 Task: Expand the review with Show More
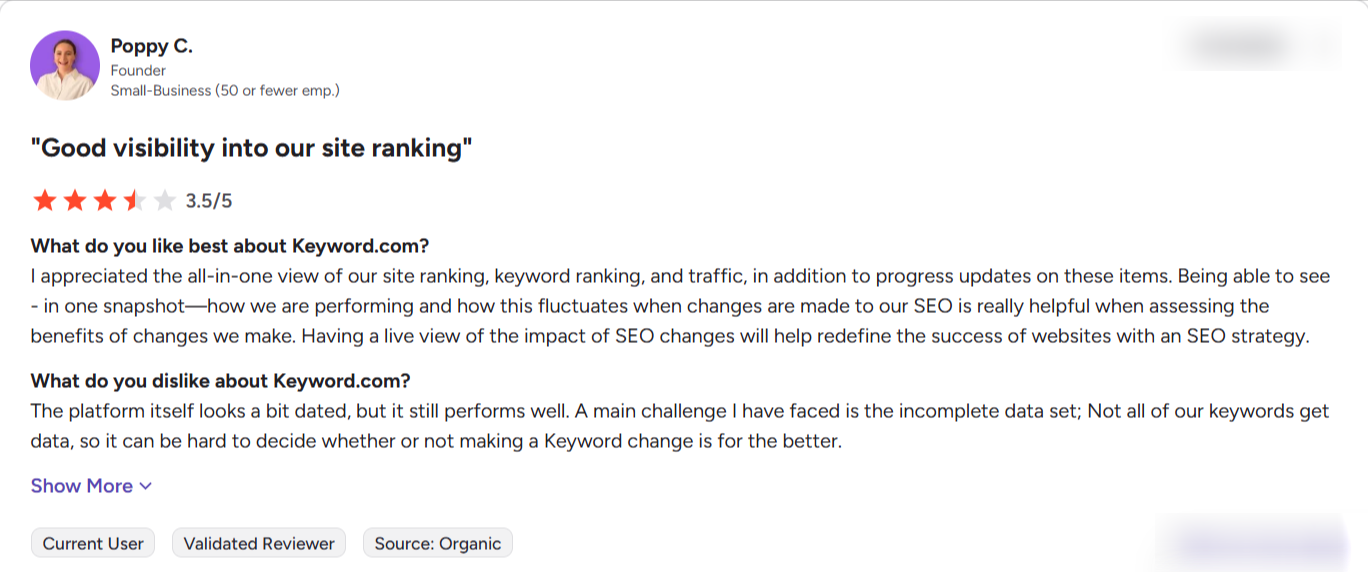coord(91,486)
